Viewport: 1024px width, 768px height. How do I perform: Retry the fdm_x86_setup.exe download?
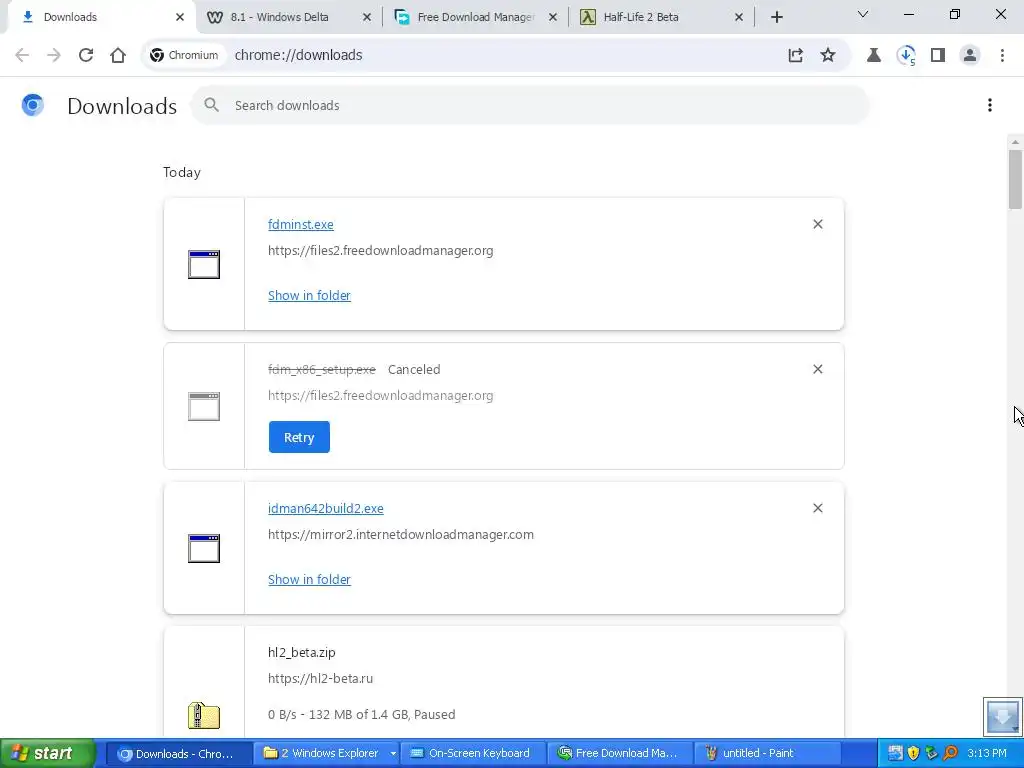point(299,437)
